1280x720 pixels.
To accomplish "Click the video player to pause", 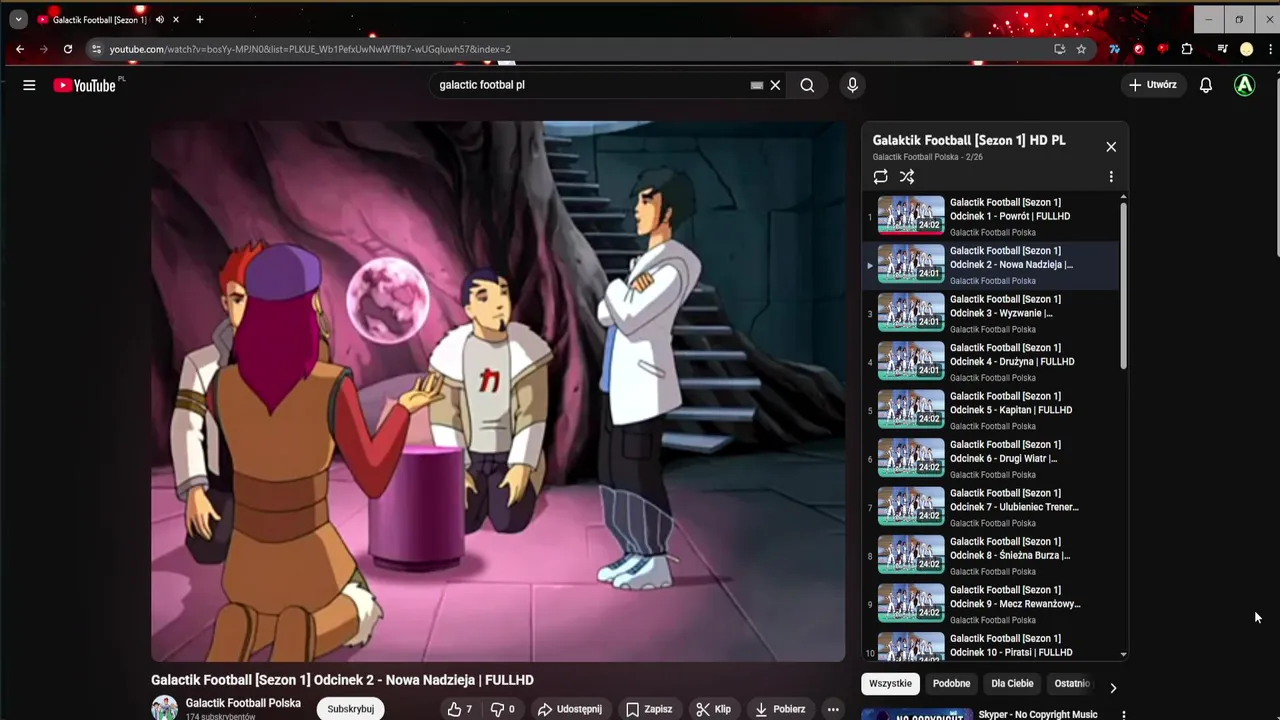I will click(498, 391).
